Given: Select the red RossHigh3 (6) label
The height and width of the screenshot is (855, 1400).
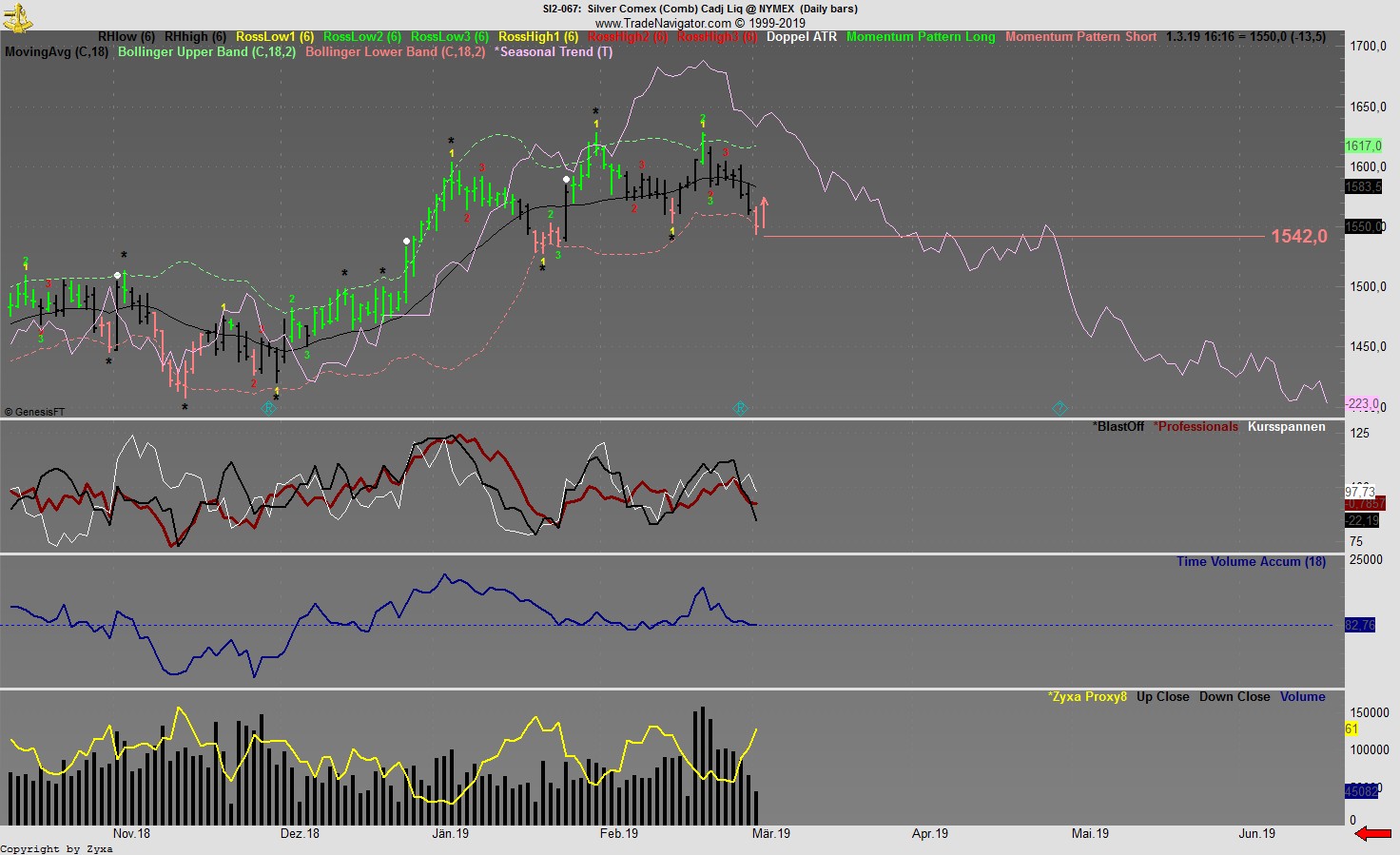Looking at the screenshot, I should (717, 37).
